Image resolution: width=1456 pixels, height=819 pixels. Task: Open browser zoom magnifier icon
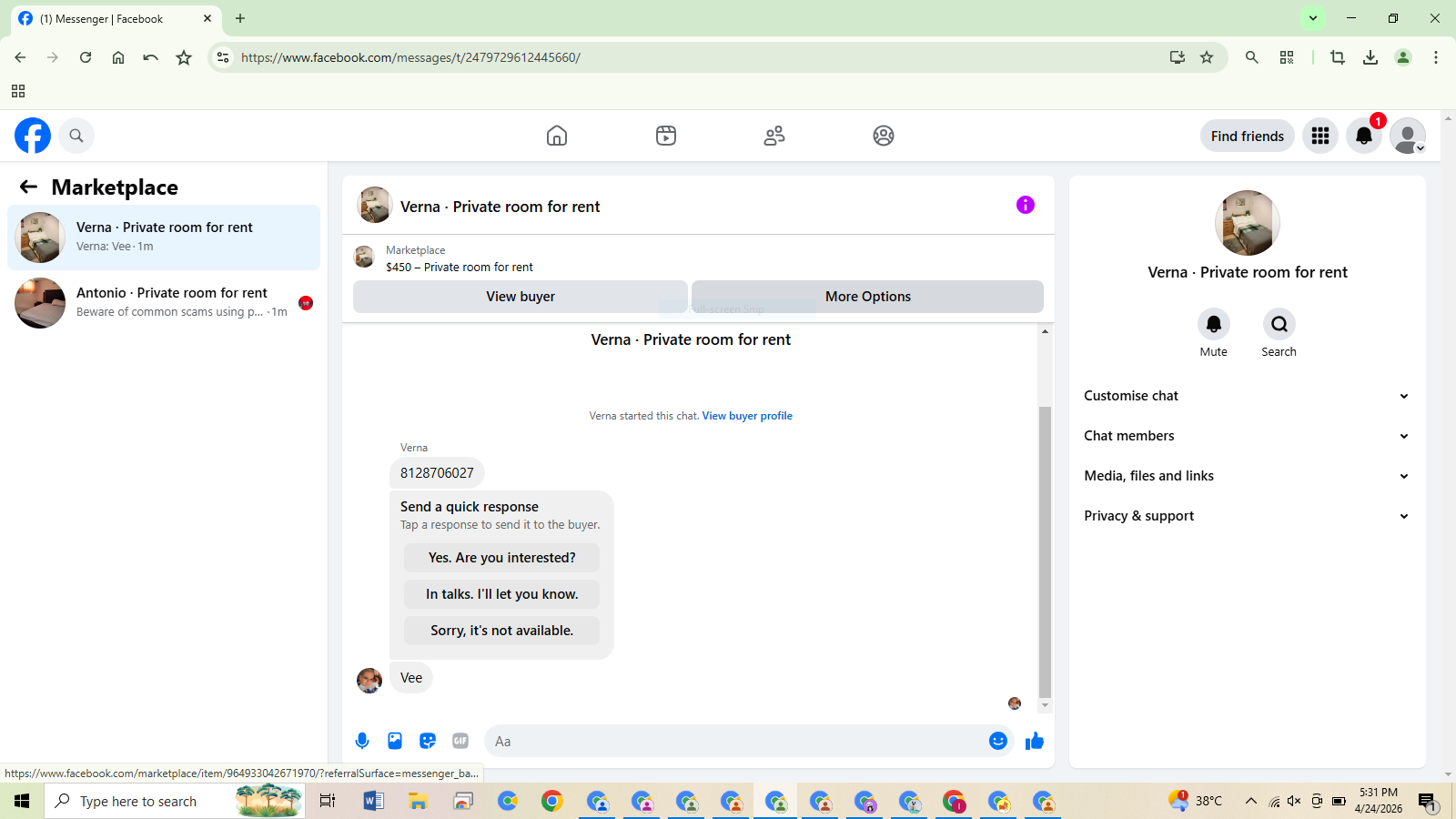(x=1252, y=57)
